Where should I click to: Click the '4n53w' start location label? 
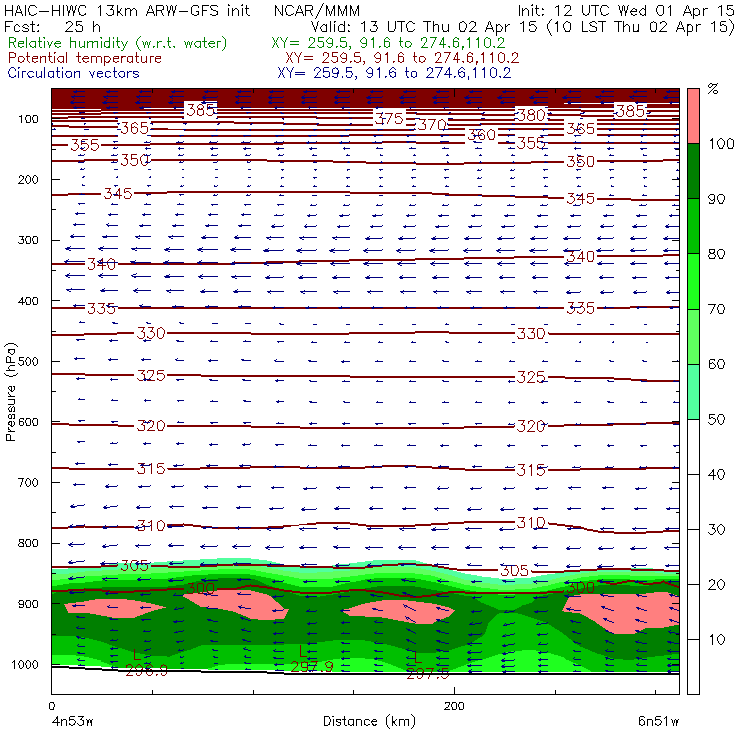tap(73, 721)
